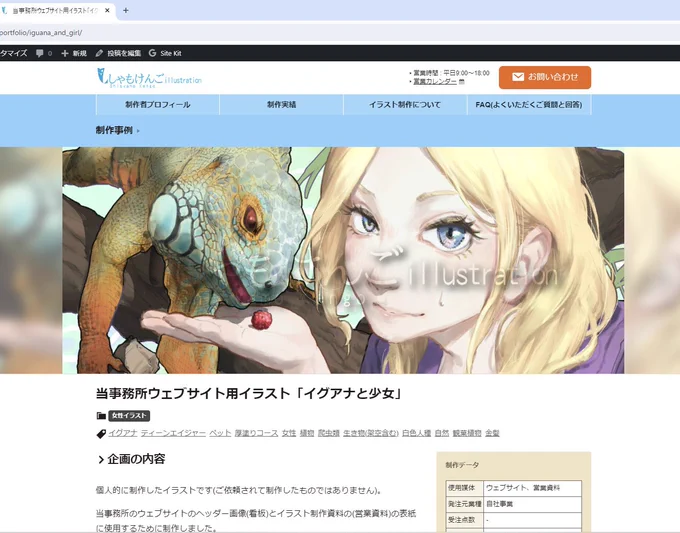Open the 制作実績 nav item
The height and width of the screenshot is (533, 680).
281,105
